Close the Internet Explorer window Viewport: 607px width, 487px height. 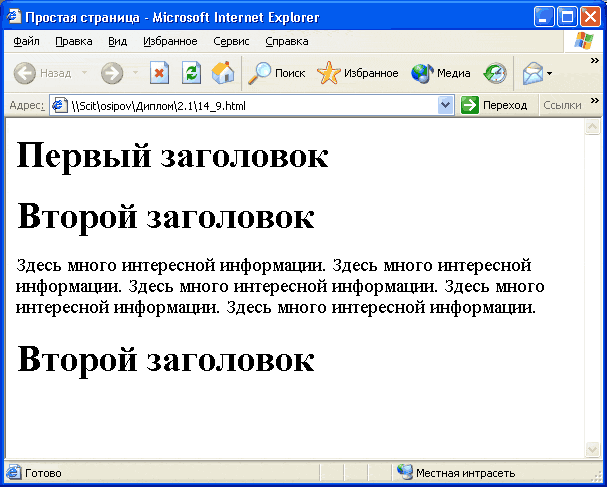click(x=590, y=17)
